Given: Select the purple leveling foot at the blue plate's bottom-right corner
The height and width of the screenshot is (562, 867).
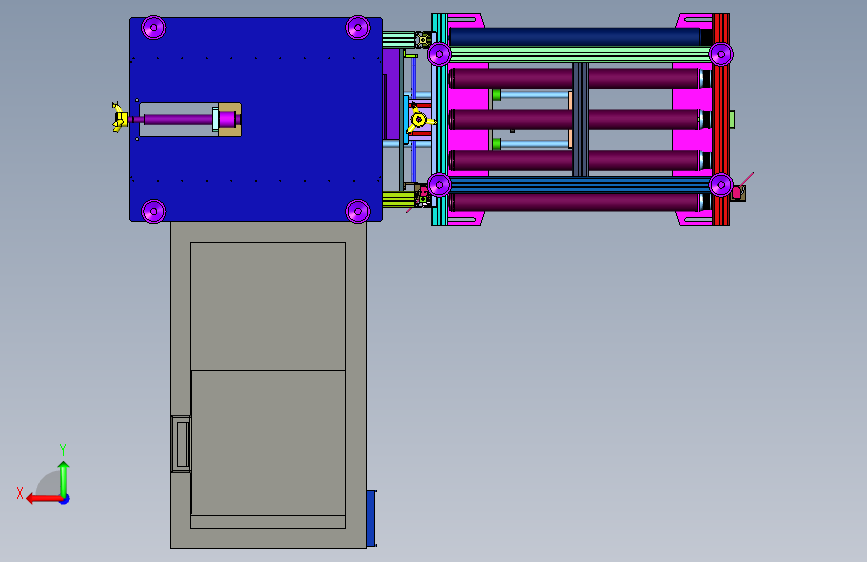Looking at the screenshot, I should 358,211.
